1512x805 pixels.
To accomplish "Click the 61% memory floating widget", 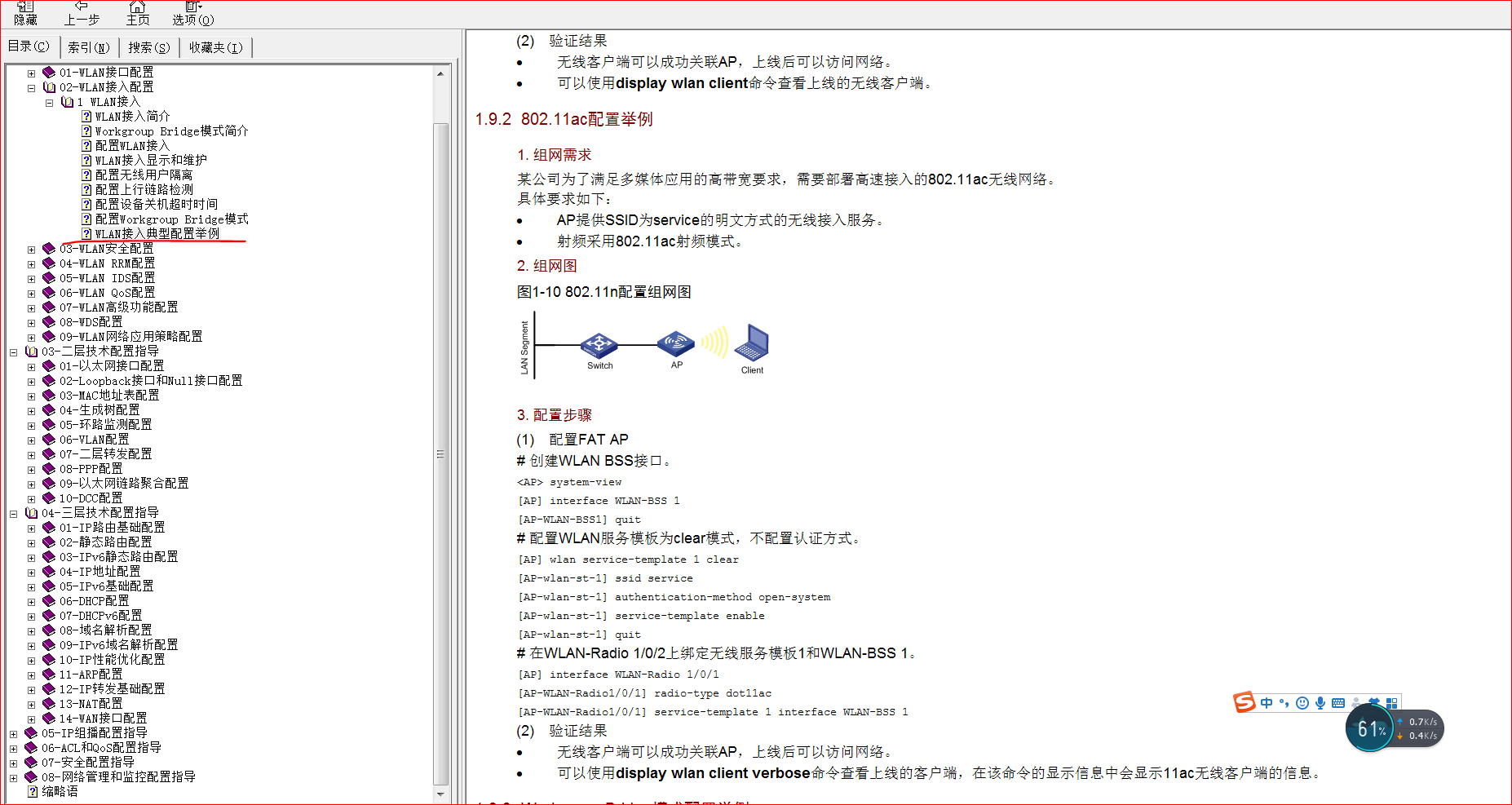I will (1370, 728).
